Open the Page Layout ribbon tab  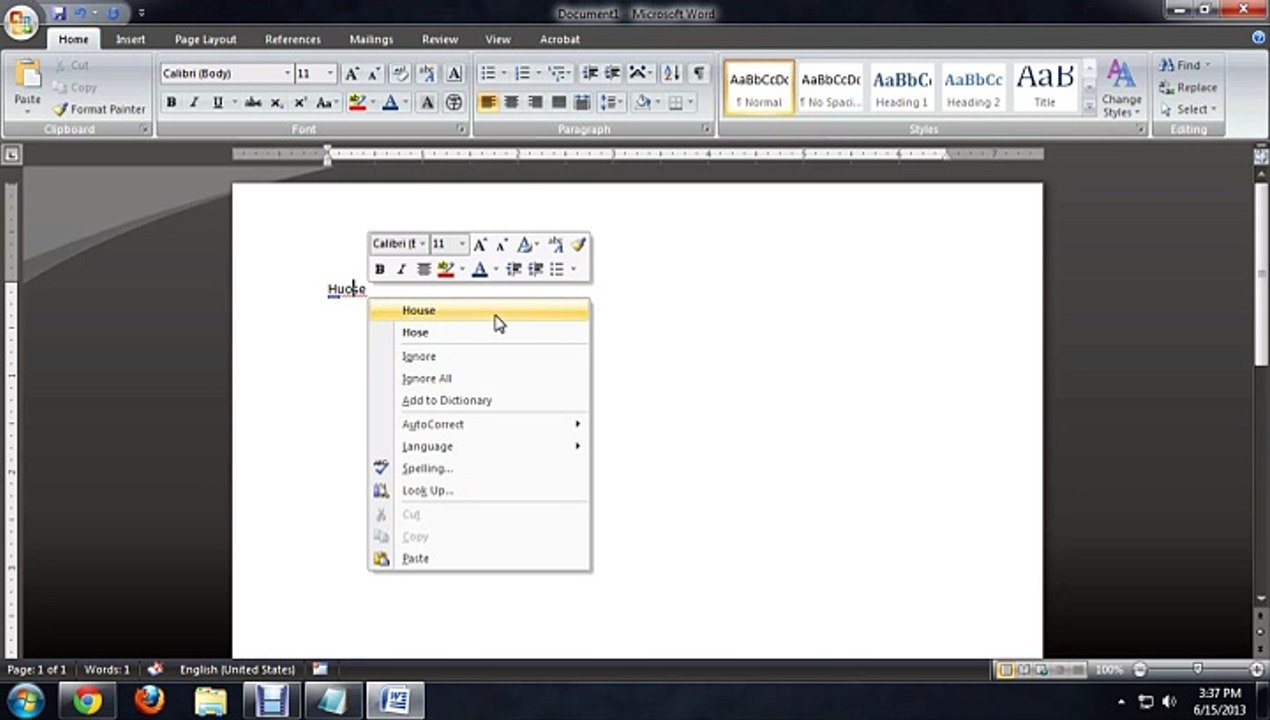pyautogui.click(x=205, y=39)
